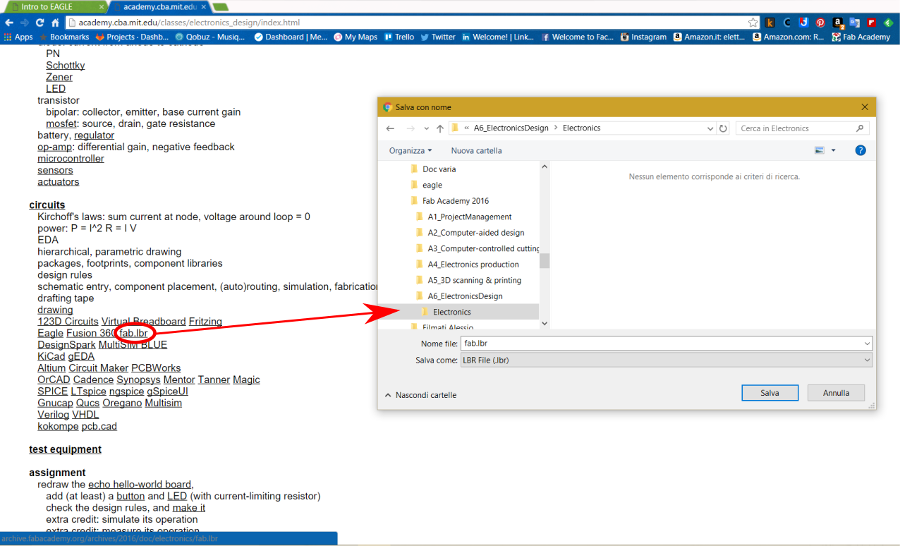This screenshot has height=546, width=900.
Task: Open the Fritzing link
Action: (x=205, y=322)
